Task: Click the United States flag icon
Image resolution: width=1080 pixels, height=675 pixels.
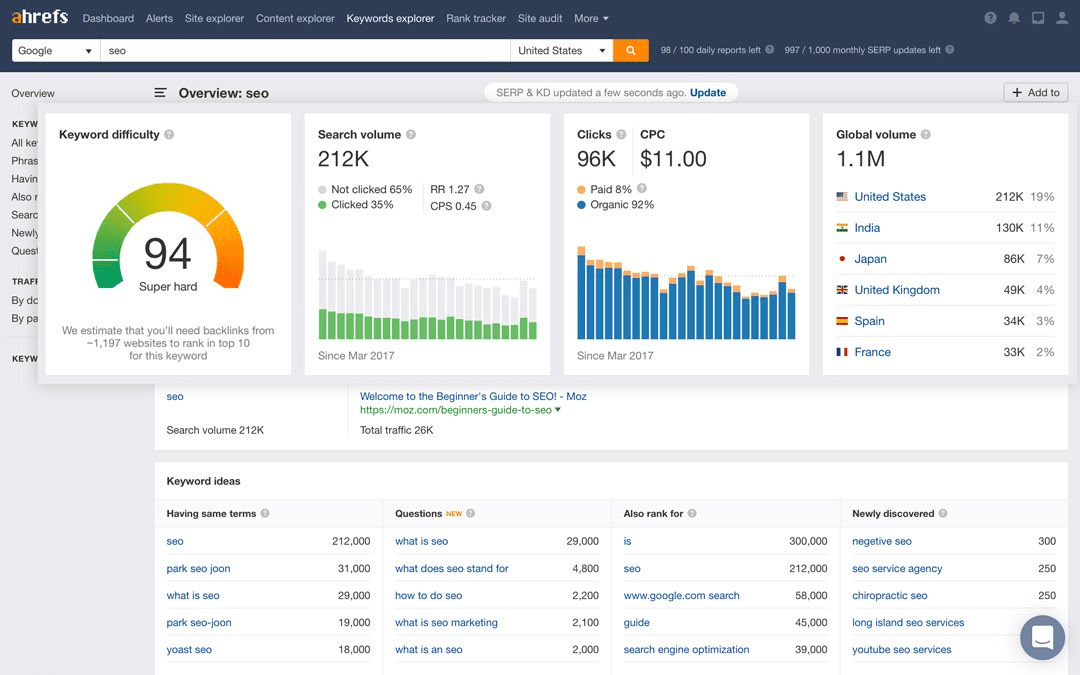Action: (842, 196)
